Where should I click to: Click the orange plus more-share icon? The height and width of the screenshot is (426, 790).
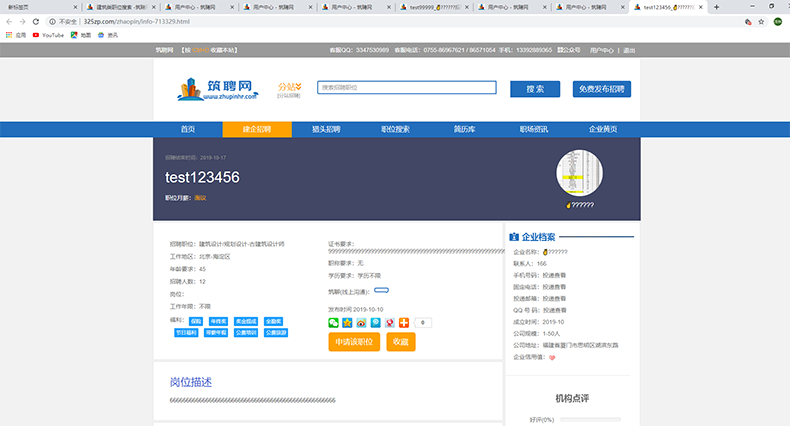pyautogui.click(x=404, y=322)
